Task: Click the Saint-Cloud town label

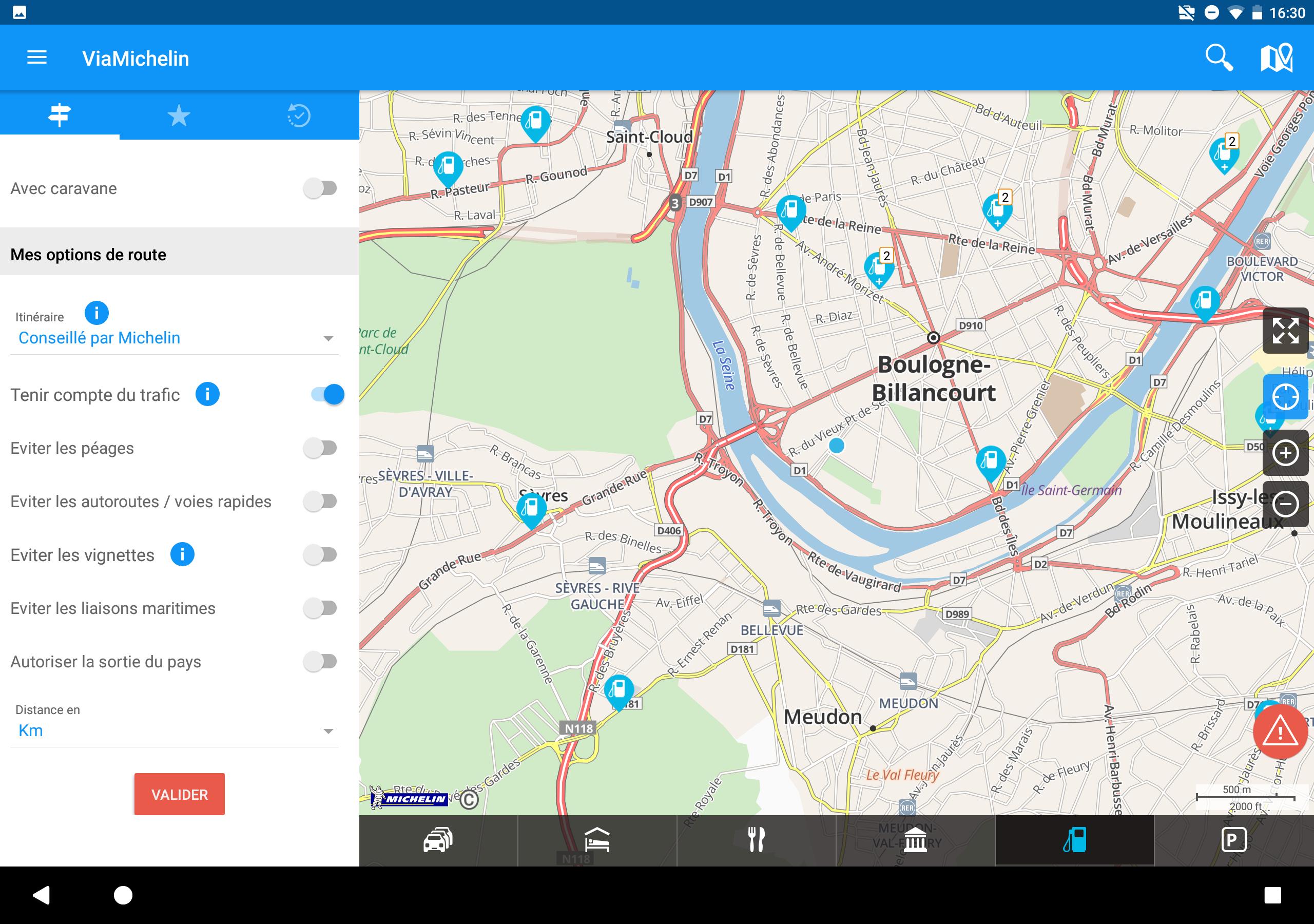Action: (x=649, y=137)
